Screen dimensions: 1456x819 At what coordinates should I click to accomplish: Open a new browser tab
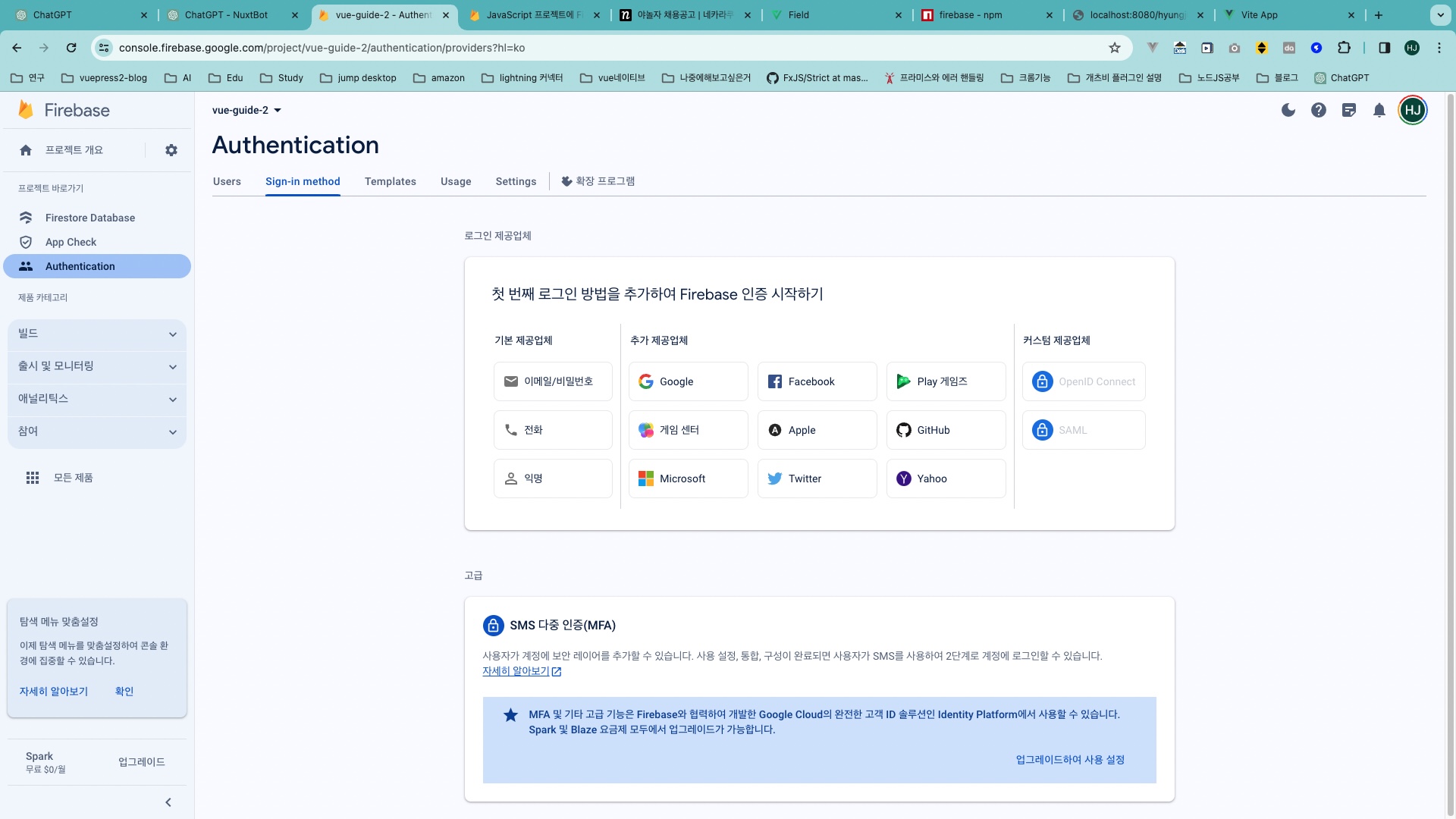pyautogui.click(x=1379, y=15)
